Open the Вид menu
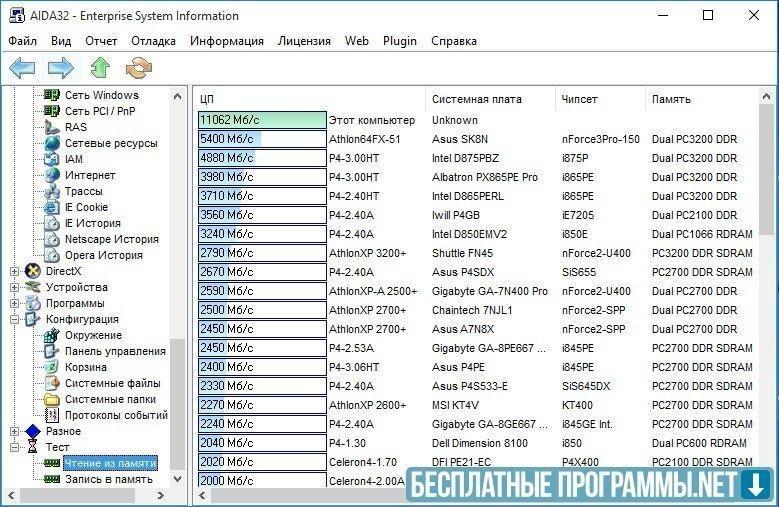 (x=61, y=41)
